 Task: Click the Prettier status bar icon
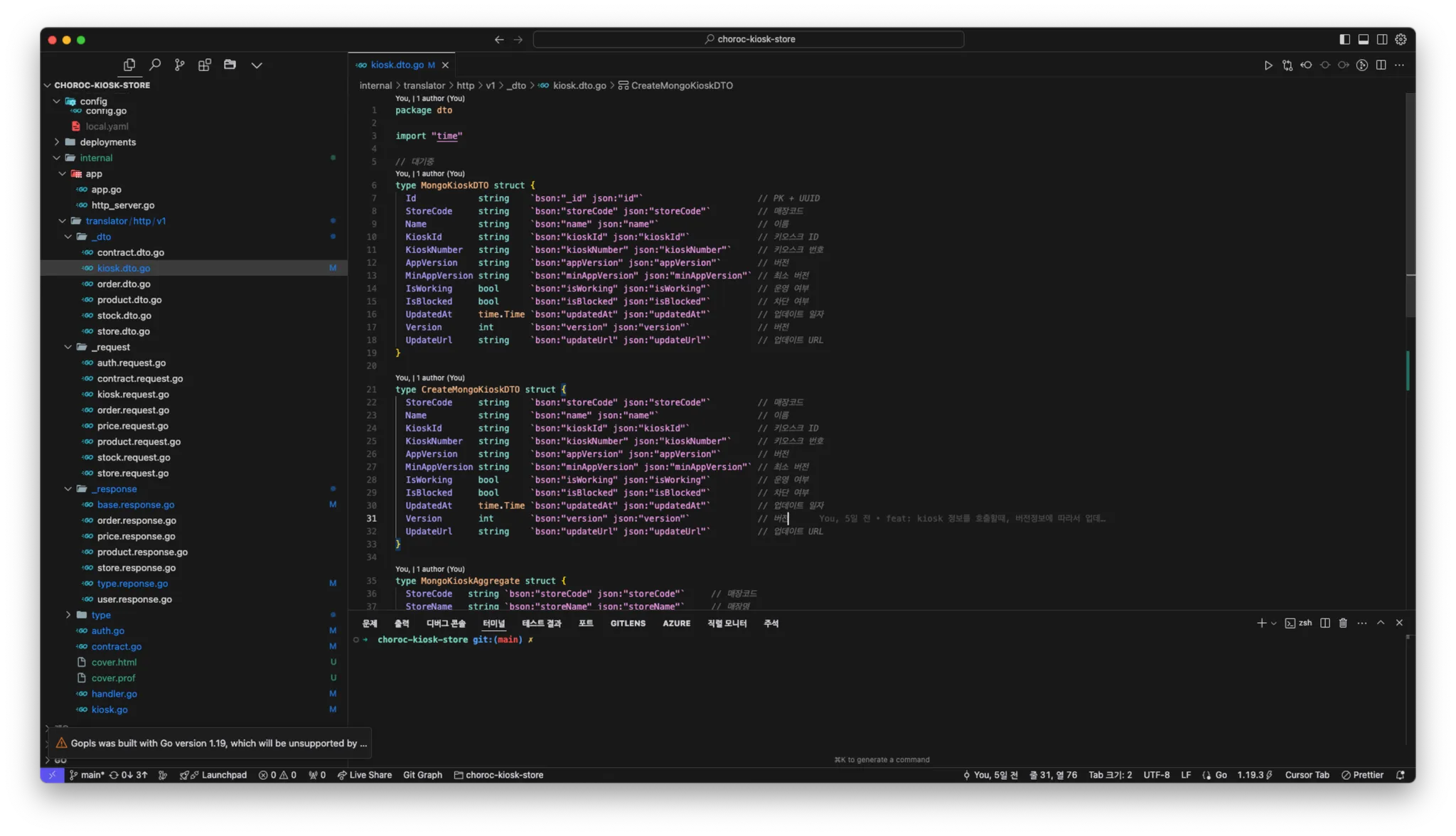pos(1363,775)
